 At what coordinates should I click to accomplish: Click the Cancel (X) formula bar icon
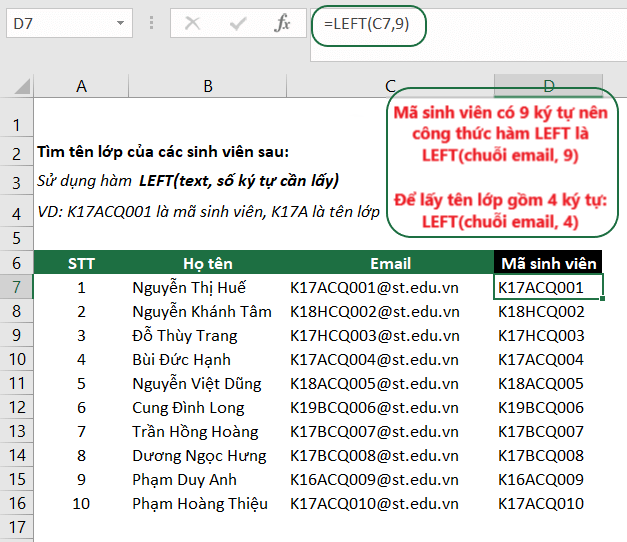(192, 24)
